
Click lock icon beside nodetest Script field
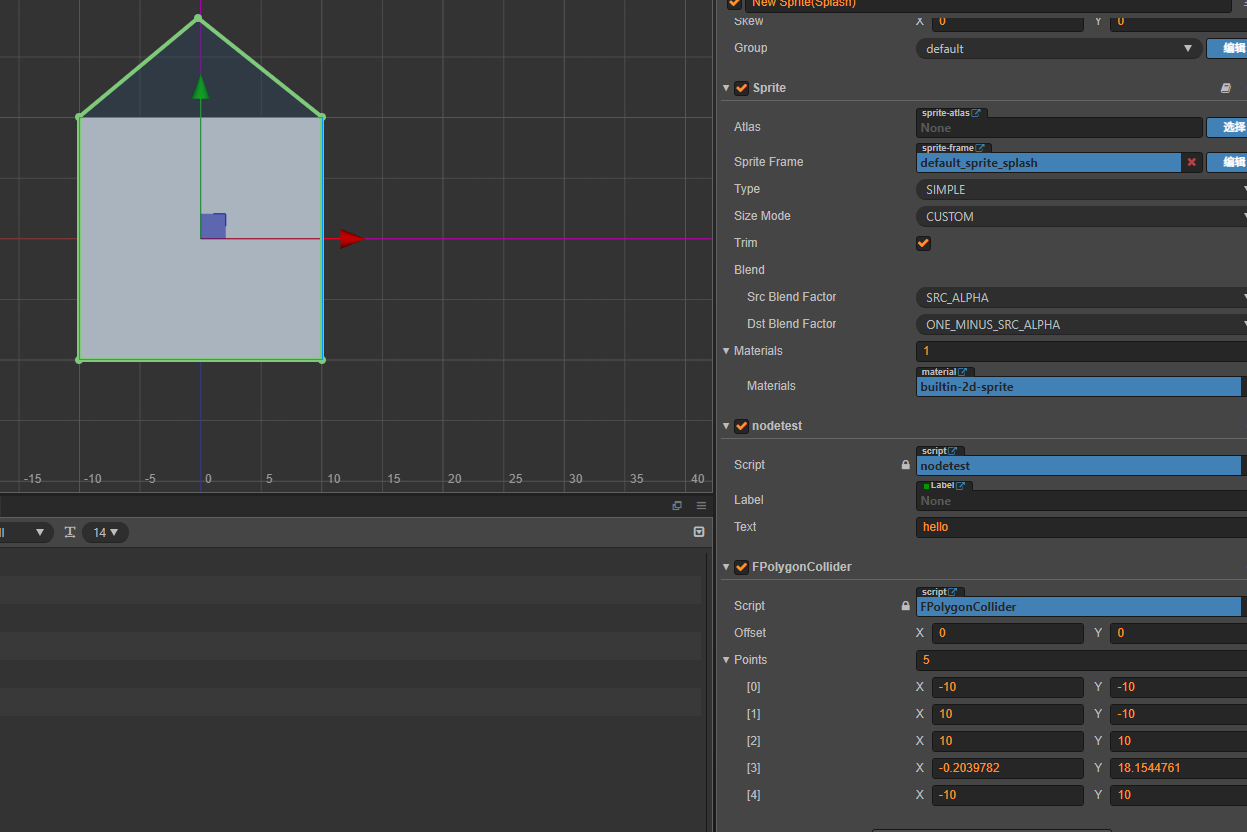[906, 465]
